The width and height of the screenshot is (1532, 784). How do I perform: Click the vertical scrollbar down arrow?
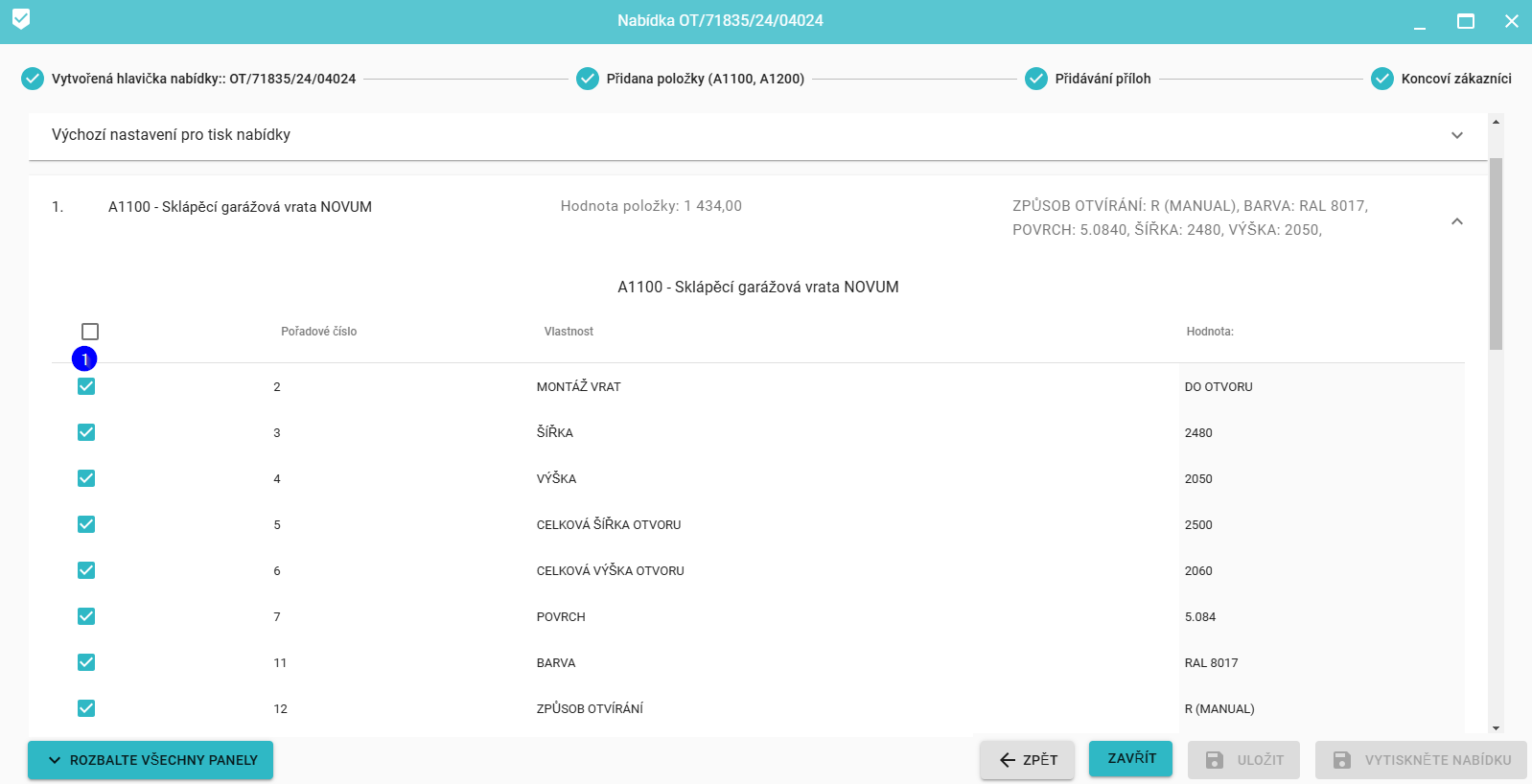1496,728
